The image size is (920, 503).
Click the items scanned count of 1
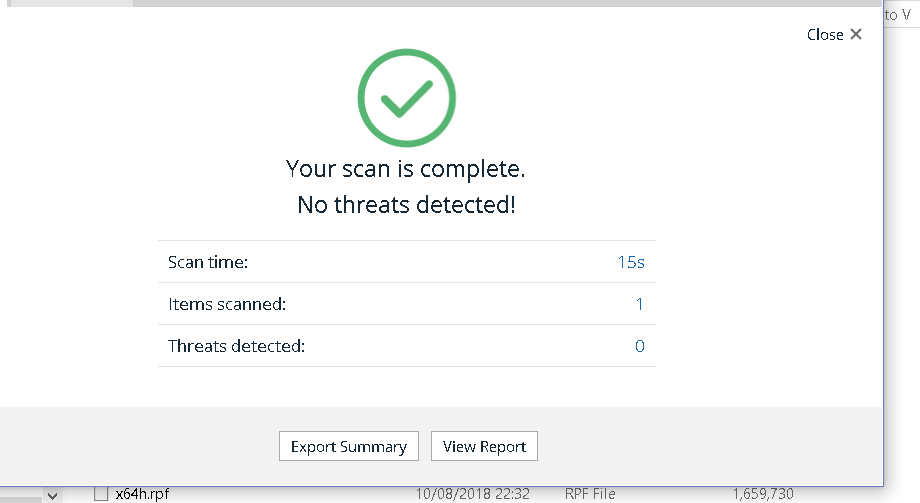640,304
